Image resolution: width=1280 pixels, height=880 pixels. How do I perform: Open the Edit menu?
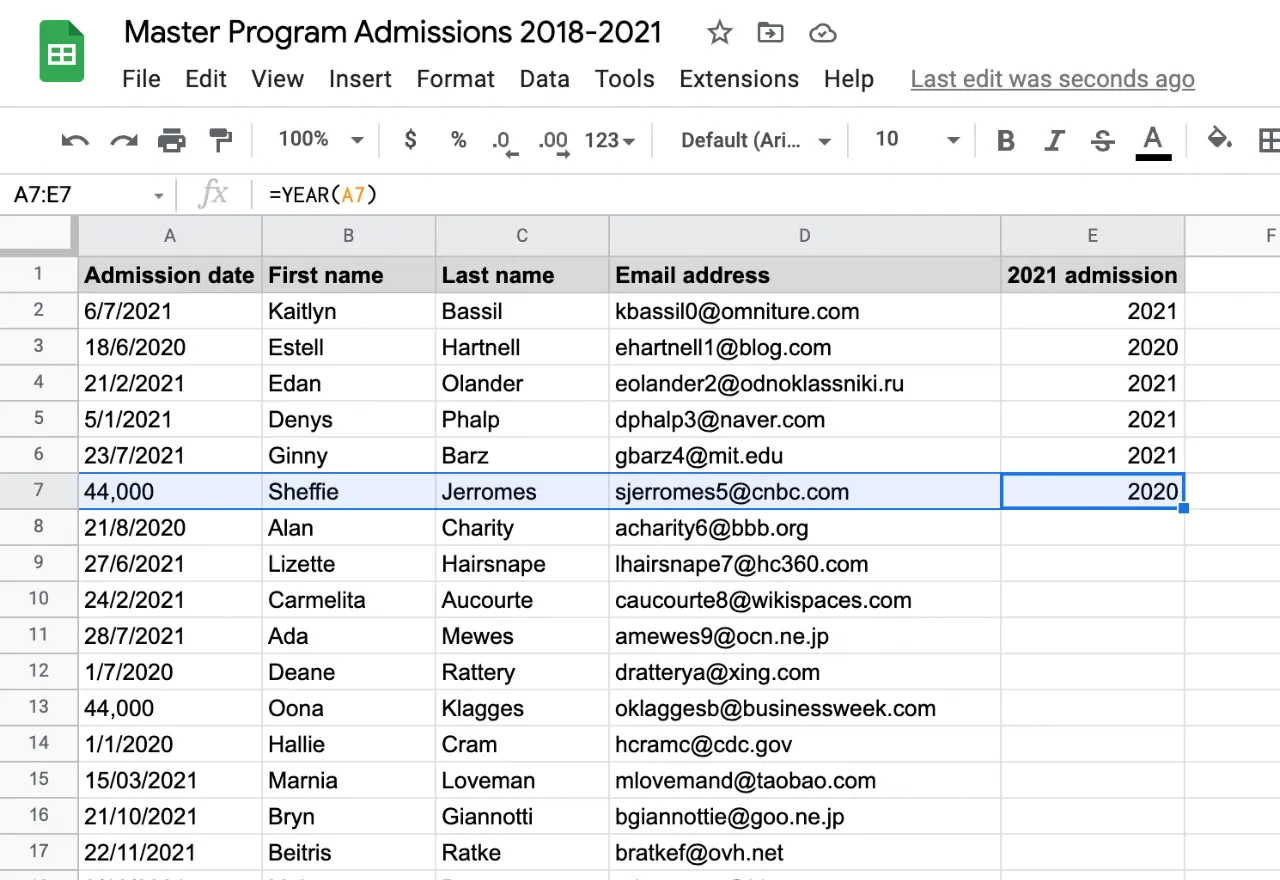pyautogui.click(x=206, y=79)
